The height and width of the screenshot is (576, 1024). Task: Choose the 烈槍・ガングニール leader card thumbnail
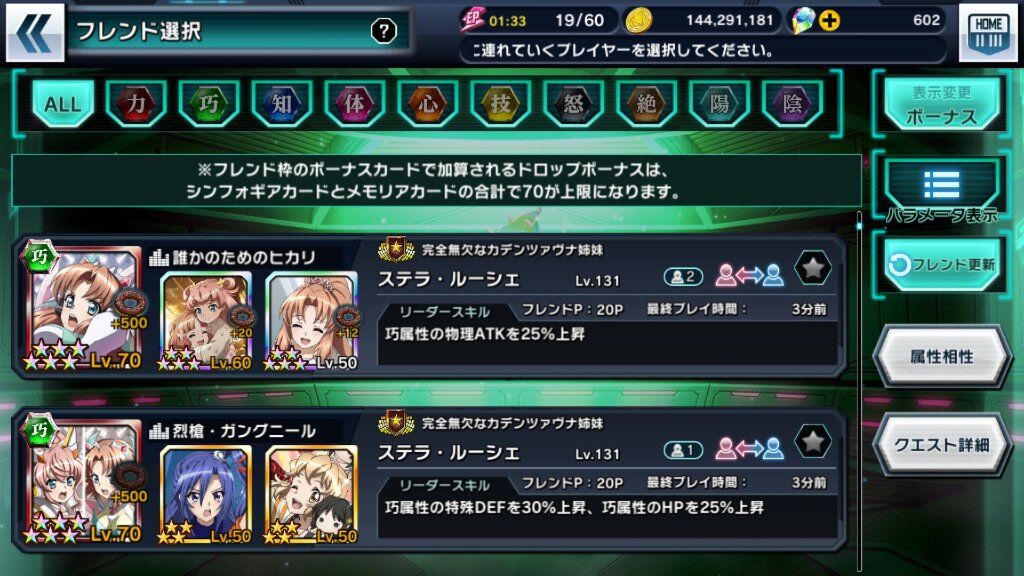click(x=84, y=481)
